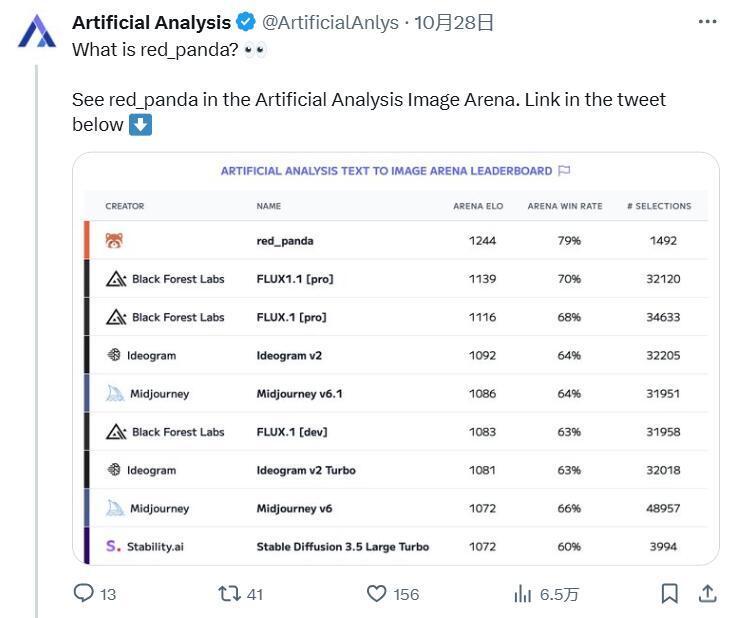Like the tweet with the heart icon
Screen dimensions: 736x618
[x=376, y=593]
